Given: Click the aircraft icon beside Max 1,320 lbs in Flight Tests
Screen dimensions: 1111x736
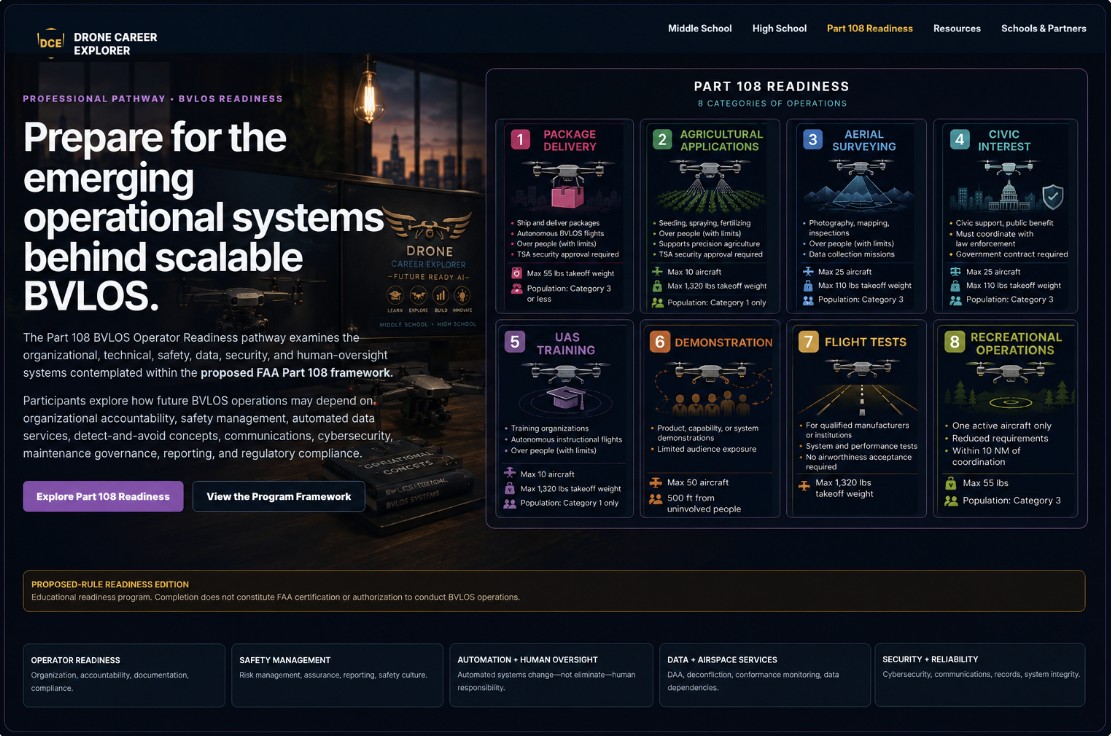Looking at the screenshot, I should (x=804, y=486).
